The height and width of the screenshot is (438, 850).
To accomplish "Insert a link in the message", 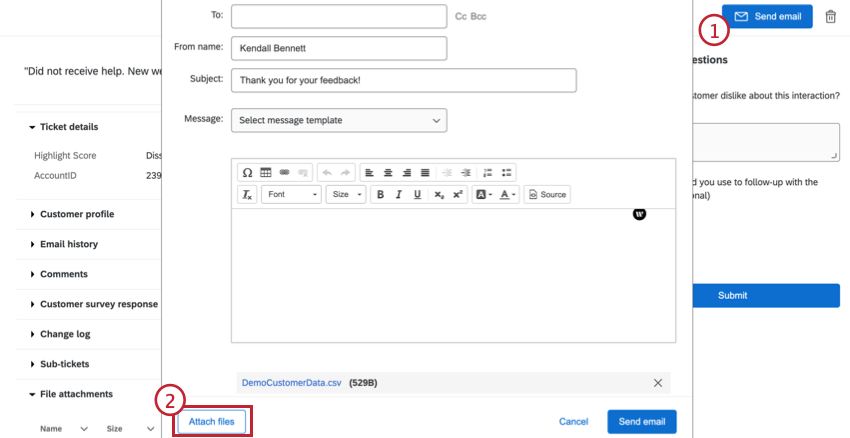I will [x=285, y=173].
